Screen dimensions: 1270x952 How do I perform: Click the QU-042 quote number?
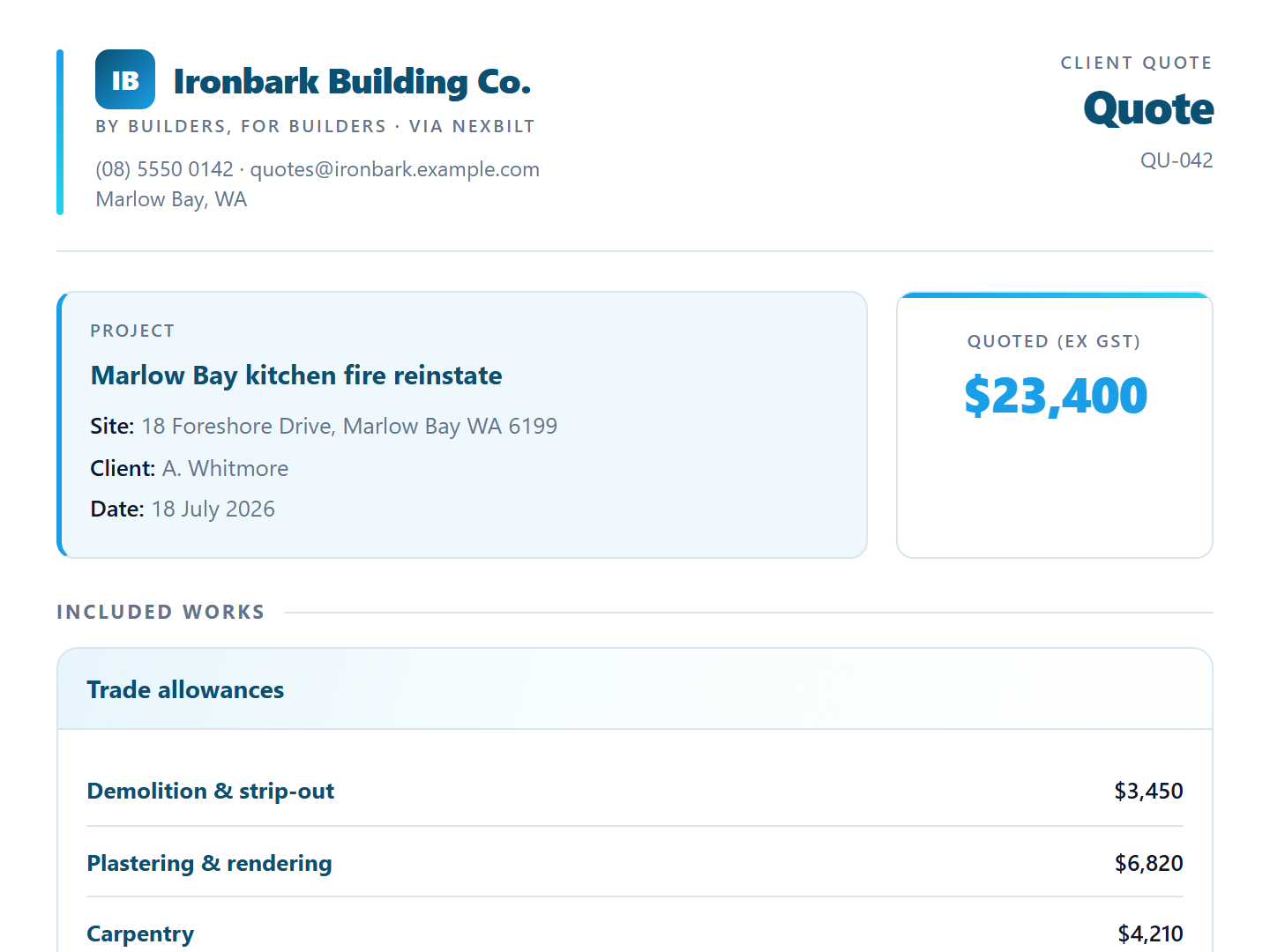tap(1177, 160)
